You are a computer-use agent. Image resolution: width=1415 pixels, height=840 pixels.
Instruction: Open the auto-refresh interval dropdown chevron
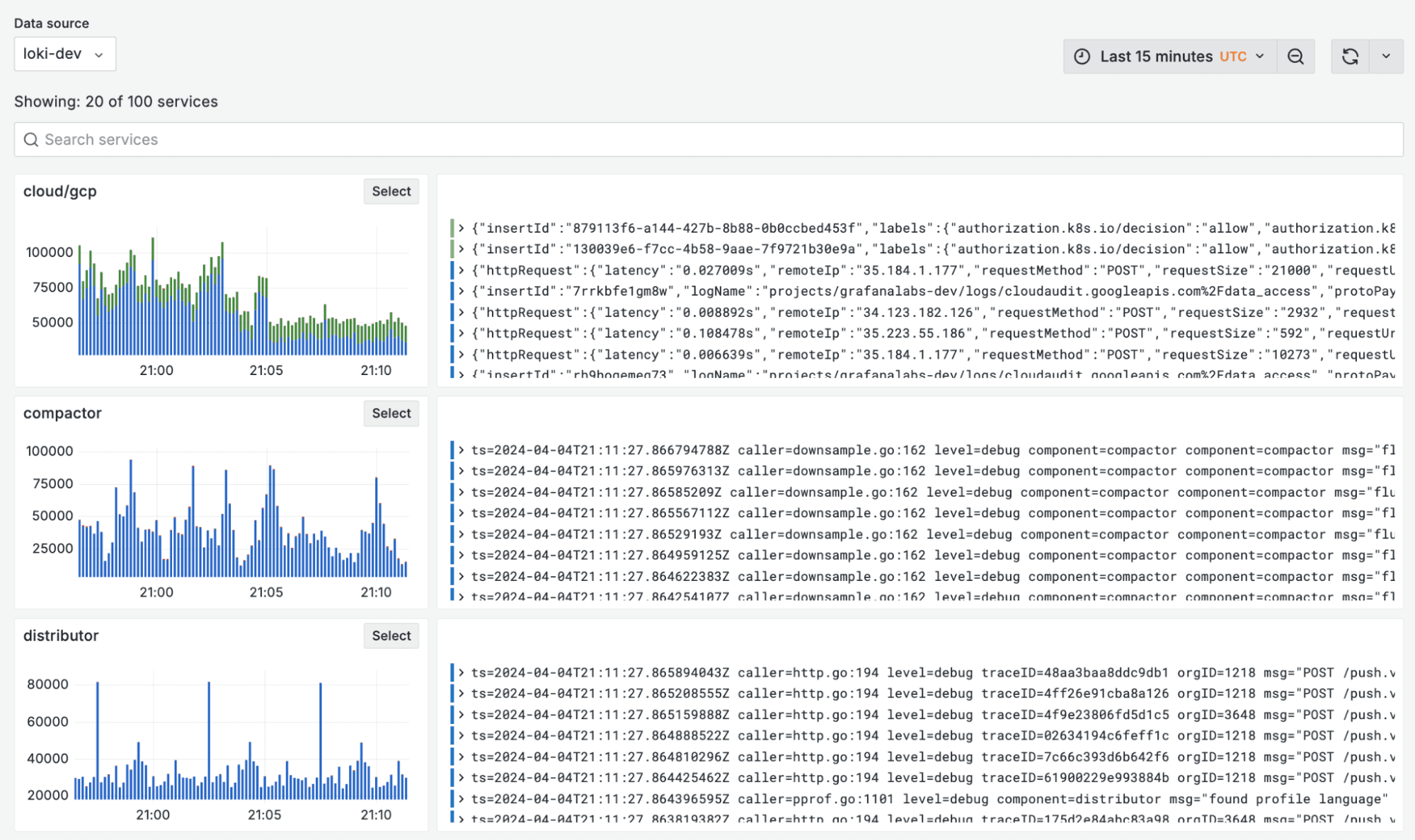click(1386, 56)
